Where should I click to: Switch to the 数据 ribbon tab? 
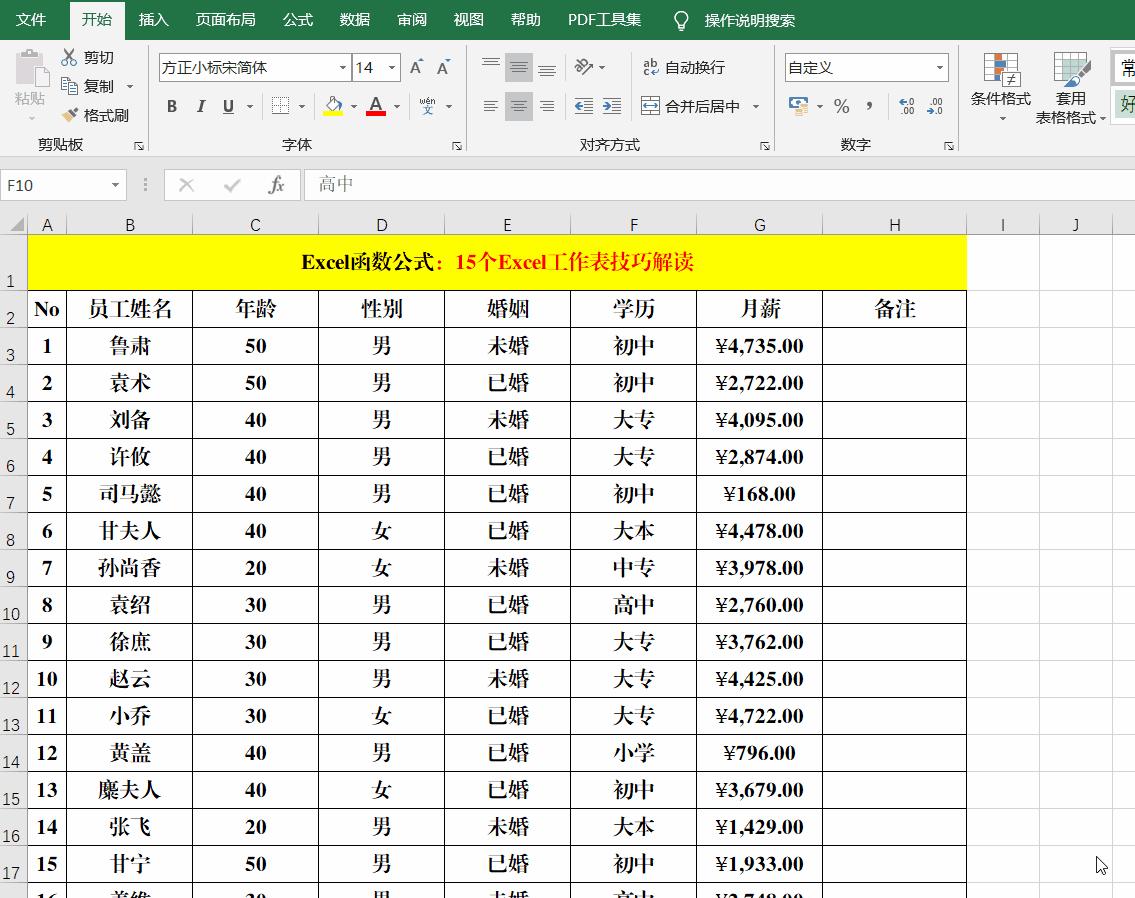click(353, 19)
